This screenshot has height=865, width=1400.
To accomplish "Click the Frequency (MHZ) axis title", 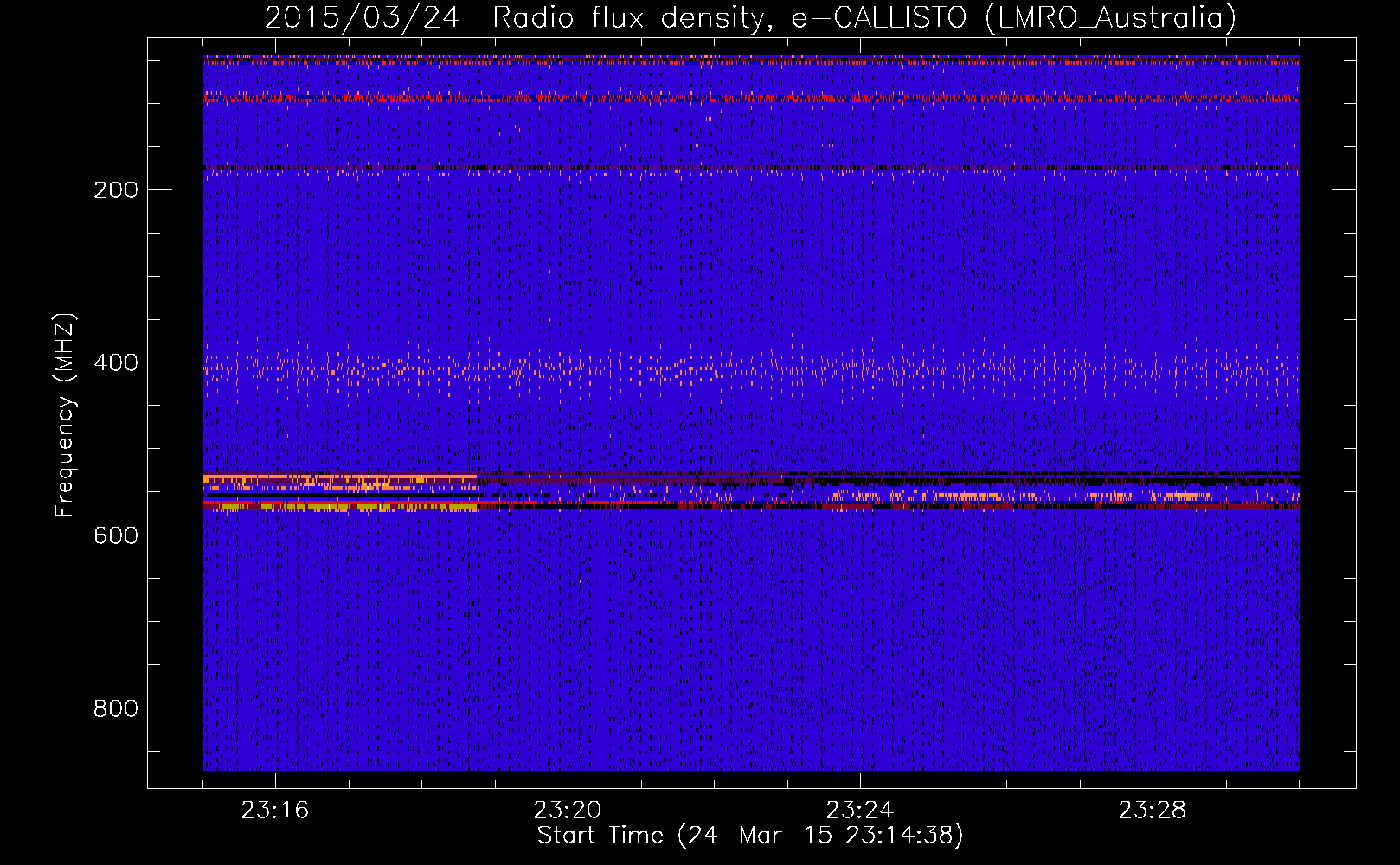I will [x=66, y=414].
